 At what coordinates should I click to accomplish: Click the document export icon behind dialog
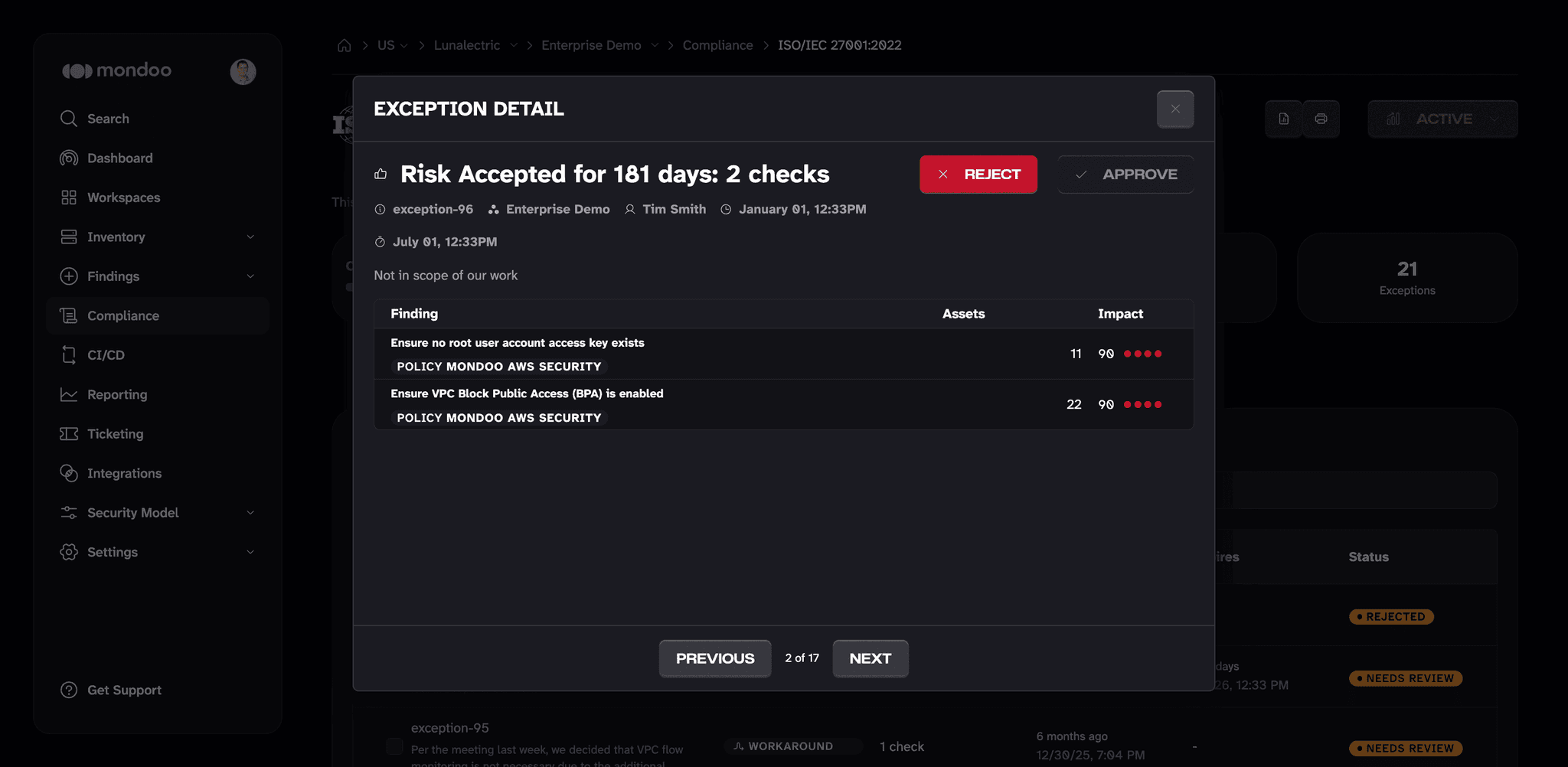click(x=1284, y=119)
